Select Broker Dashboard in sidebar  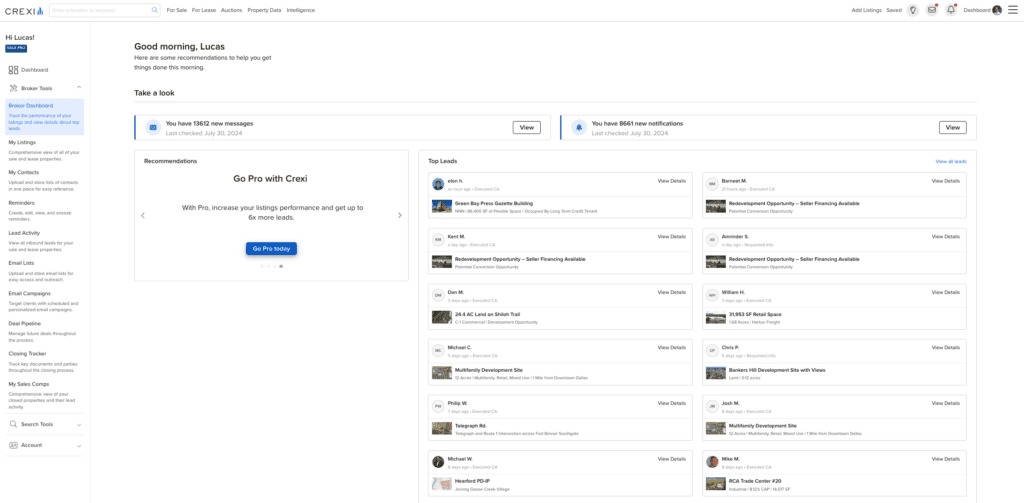[44, 117]
